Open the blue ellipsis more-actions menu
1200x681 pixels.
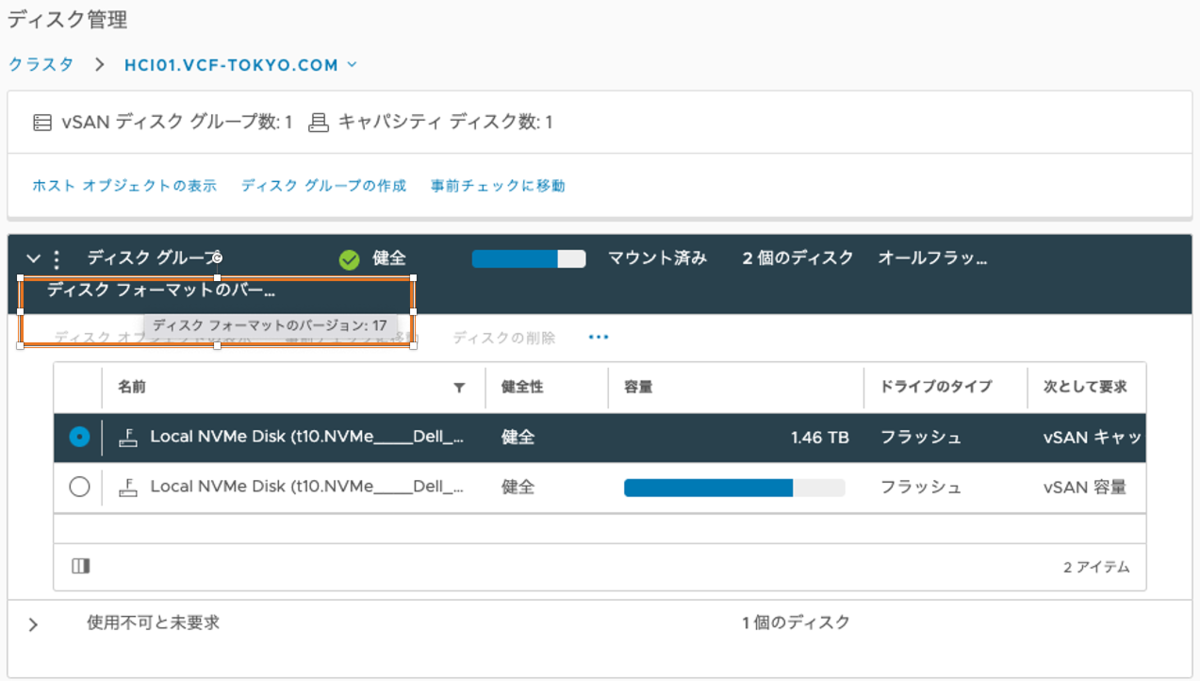[x=598, y=338]
